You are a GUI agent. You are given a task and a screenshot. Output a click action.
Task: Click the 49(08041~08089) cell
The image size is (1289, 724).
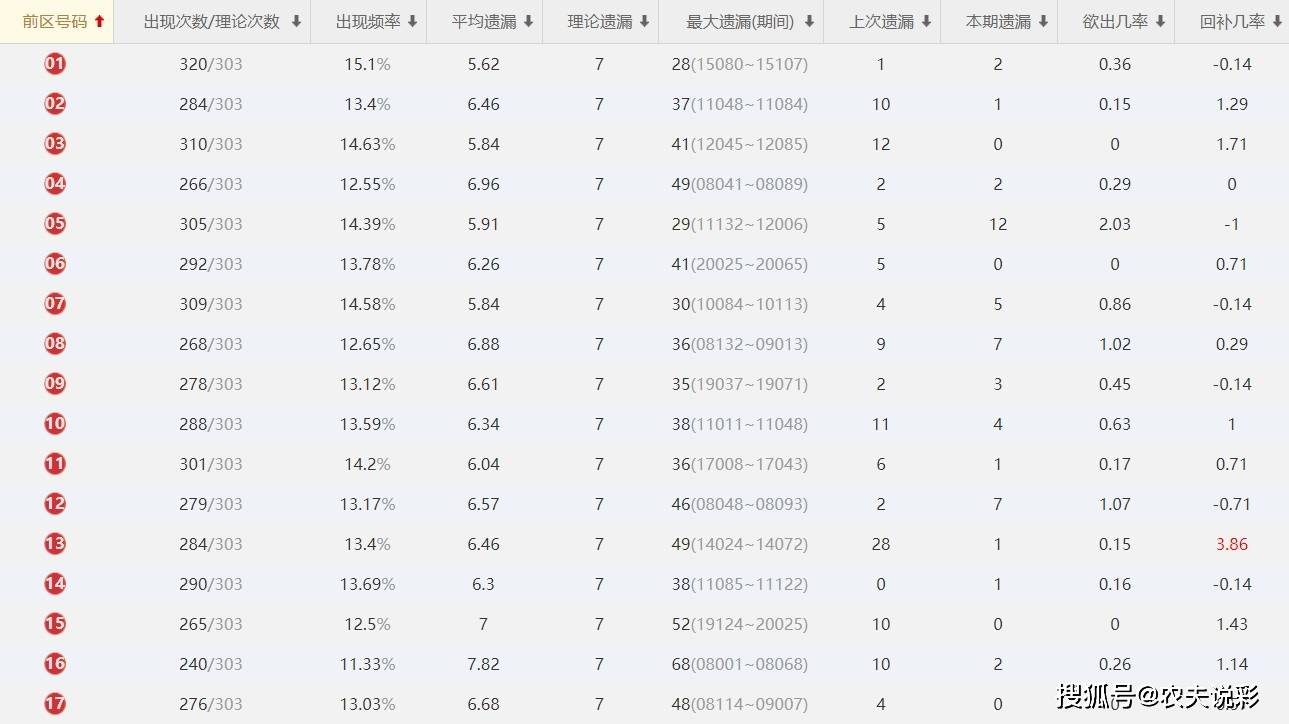[x=740, y=184]
